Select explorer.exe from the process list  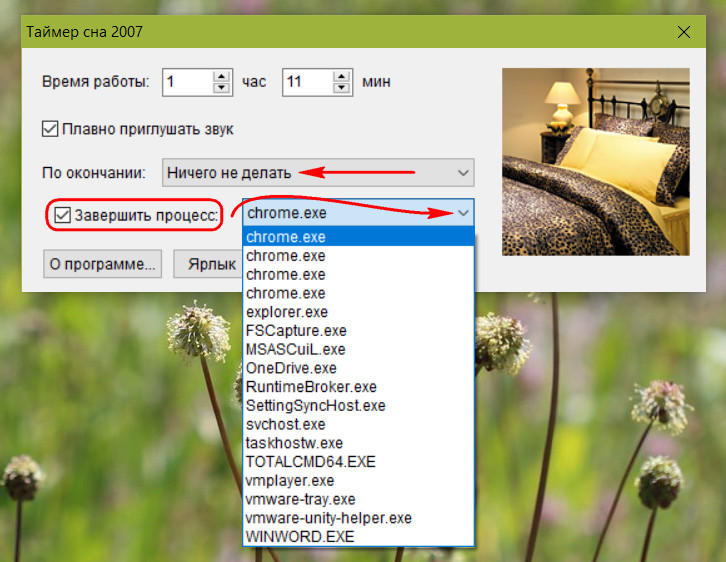coord(358,312)
